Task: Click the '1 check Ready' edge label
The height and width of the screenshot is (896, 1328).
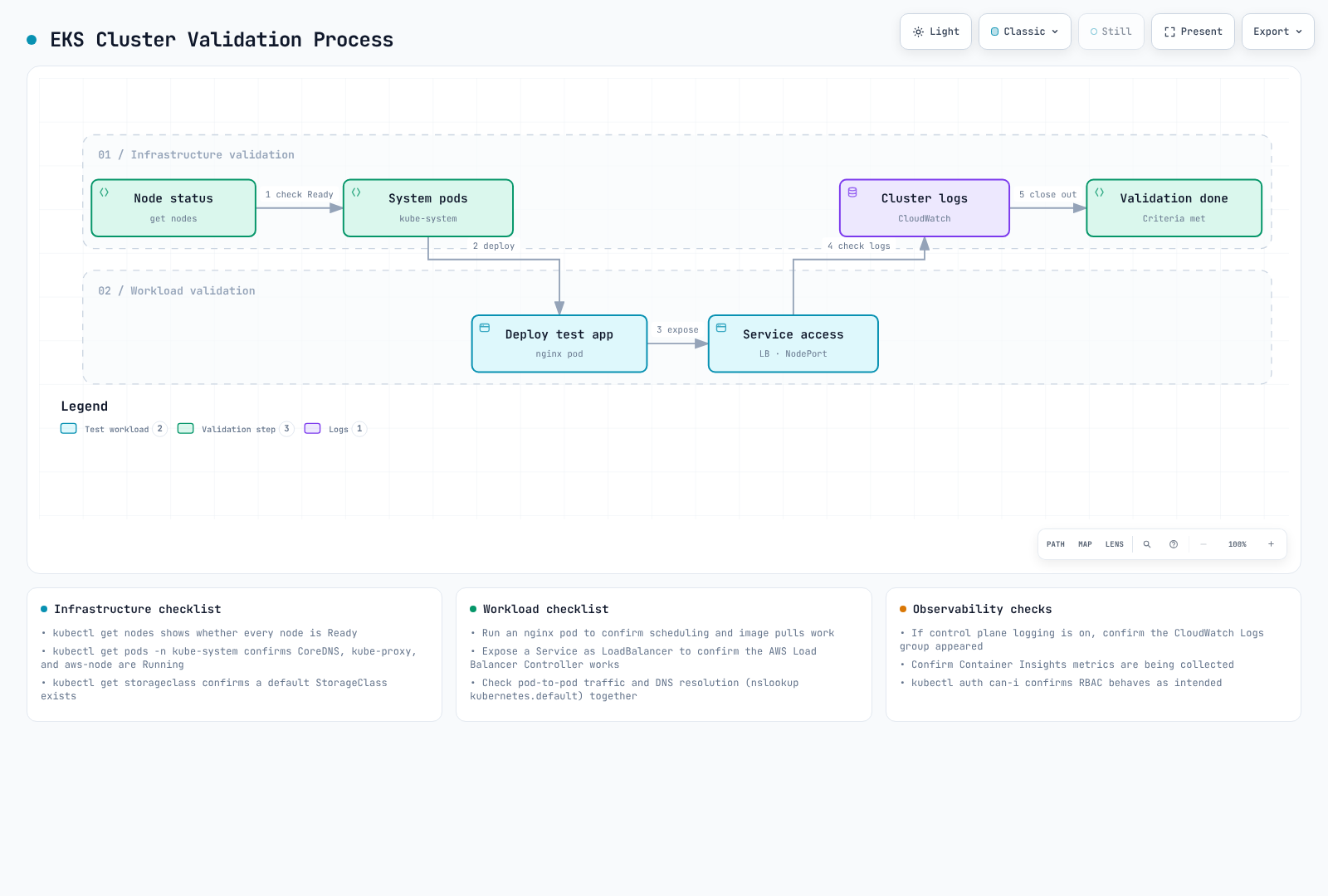Action: pyautogui.click(x=300, y=195)
